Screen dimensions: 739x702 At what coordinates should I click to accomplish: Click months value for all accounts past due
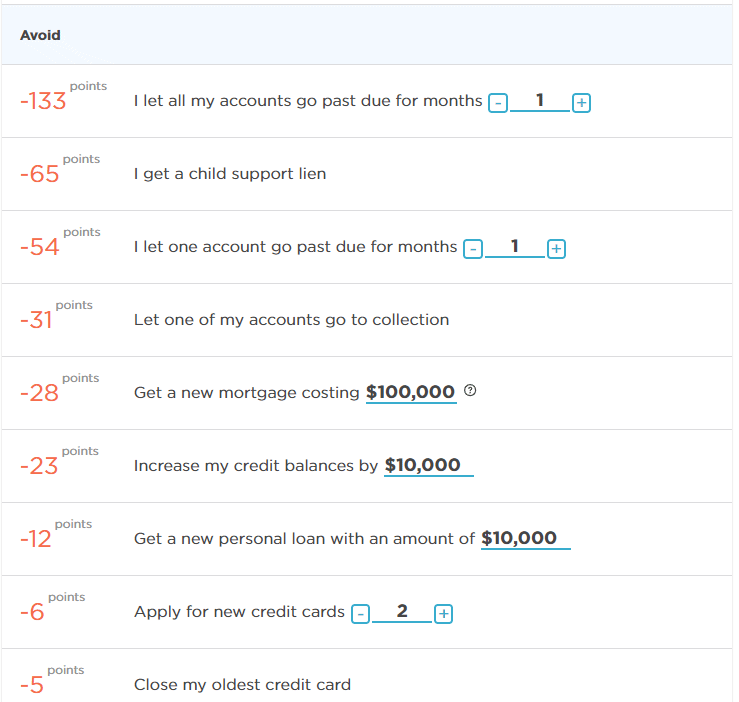tap(540, 101)
